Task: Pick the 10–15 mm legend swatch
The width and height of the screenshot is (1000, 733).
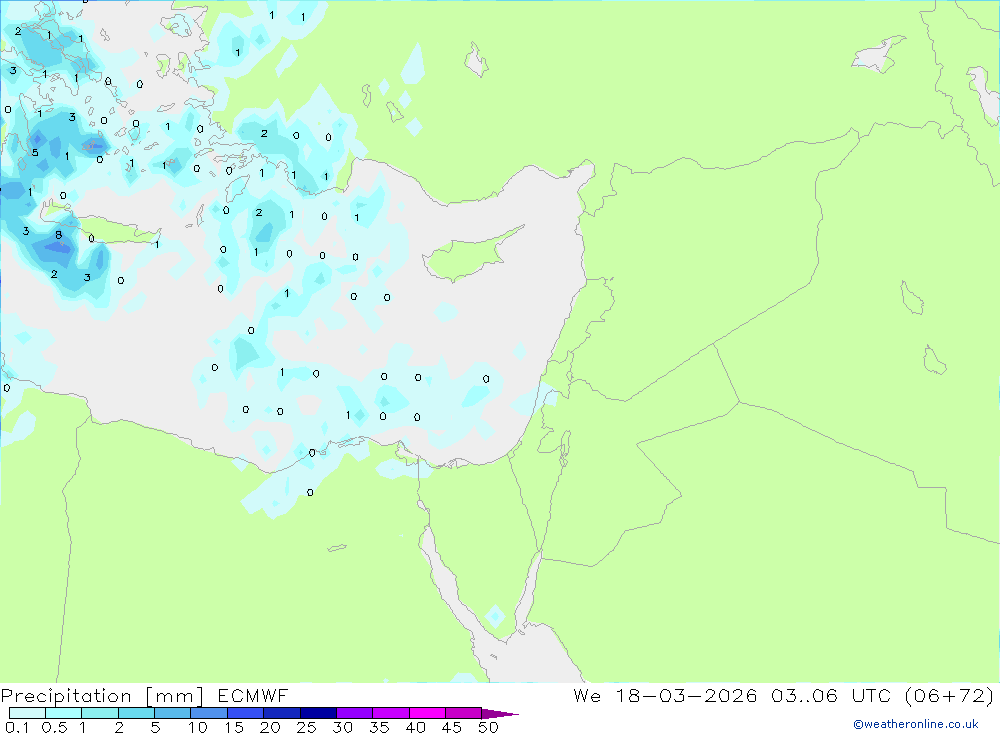Action: point(209,713)
